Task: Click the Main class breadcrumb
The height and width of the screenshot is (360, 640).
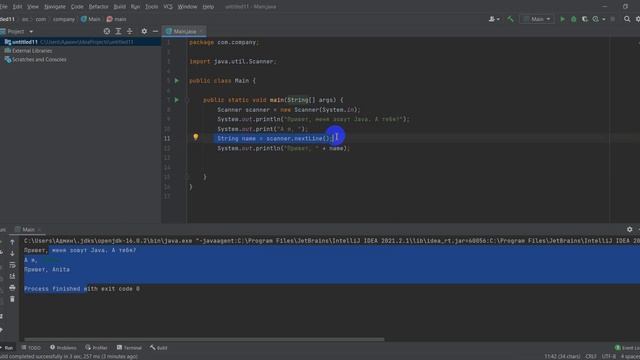Action: pos(91,19)
